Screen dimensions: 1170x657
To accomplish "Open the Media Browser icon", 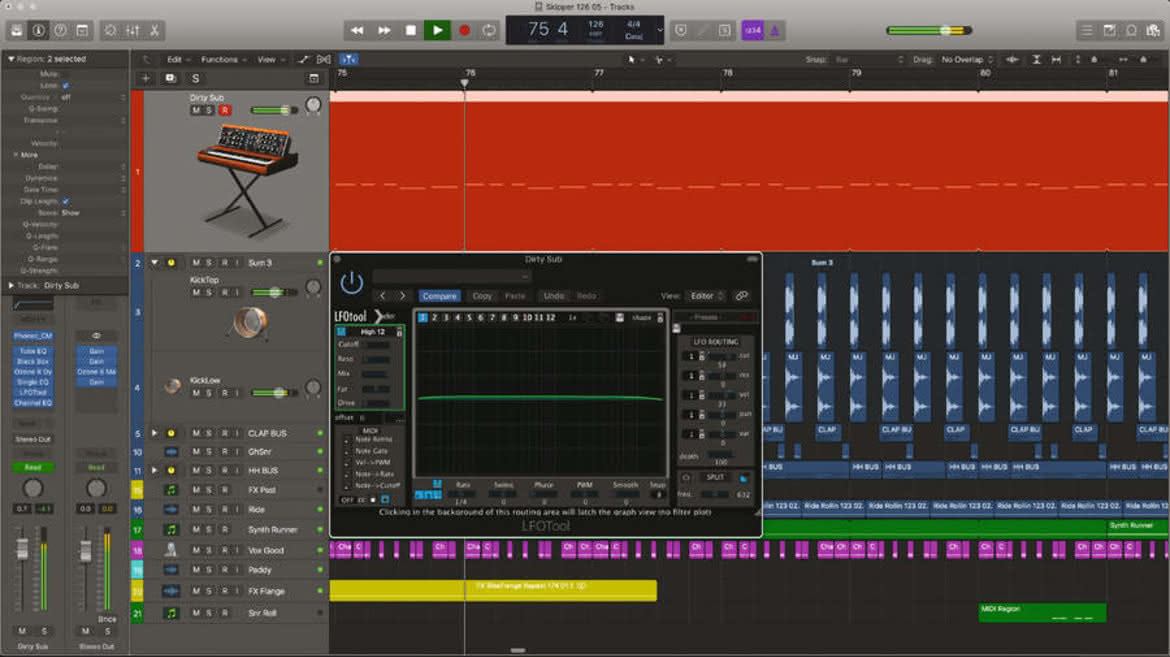I will coord(1154,31).
